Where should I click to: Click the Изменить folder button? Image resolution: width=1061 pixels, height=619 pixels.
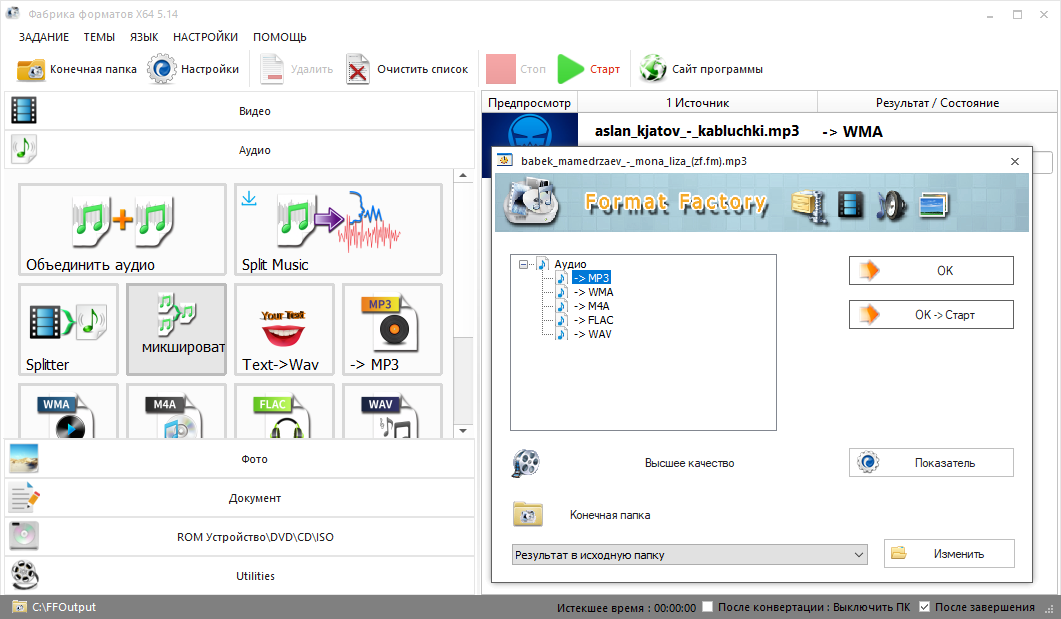coord(949,553)
